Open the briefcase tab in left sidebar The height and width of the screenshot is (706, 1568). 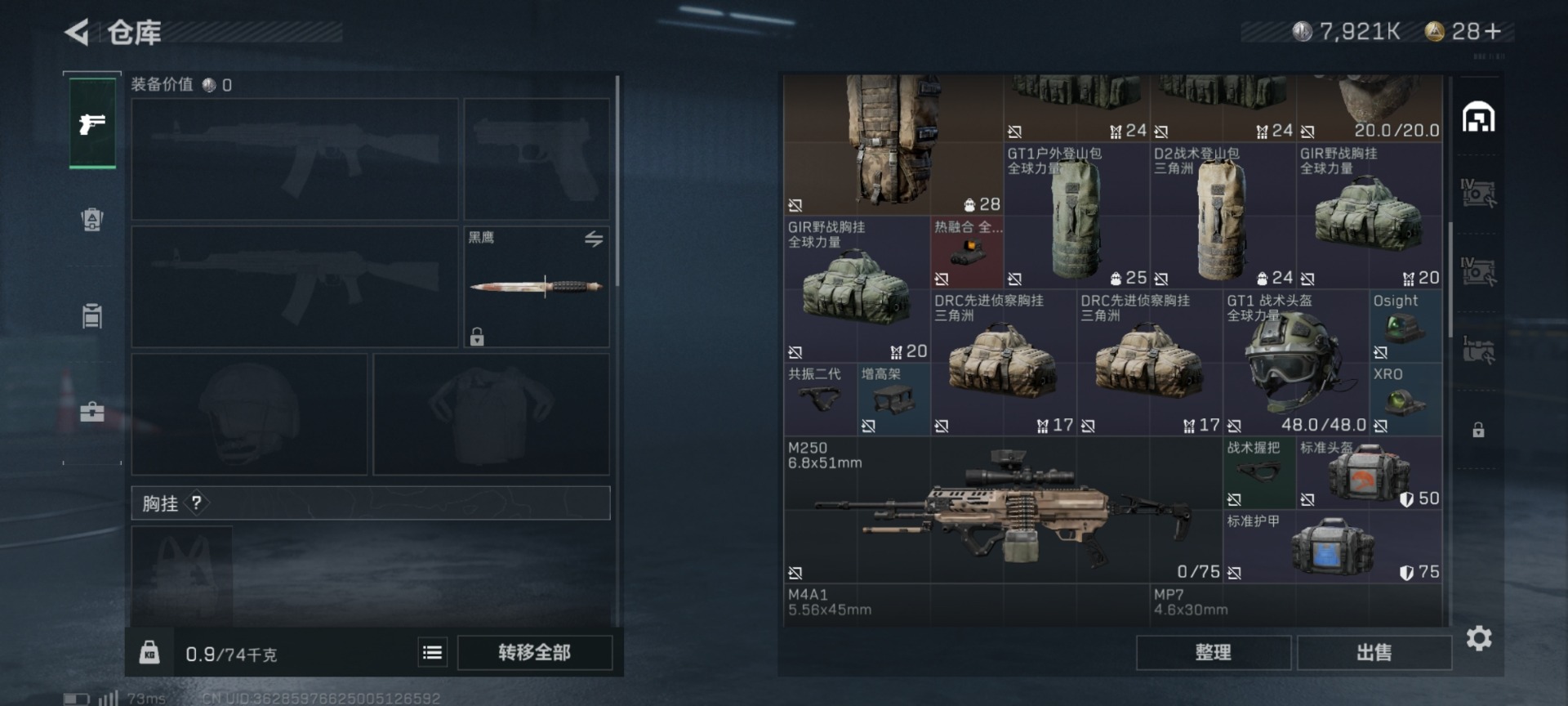[92, 411]
